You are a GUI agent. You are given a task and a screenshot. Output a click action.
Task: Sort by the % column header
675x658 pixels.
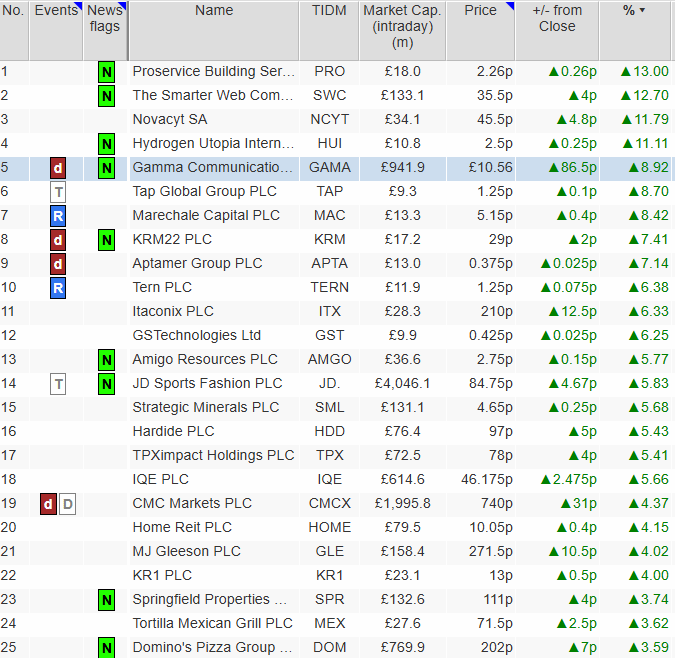[635, 31]
